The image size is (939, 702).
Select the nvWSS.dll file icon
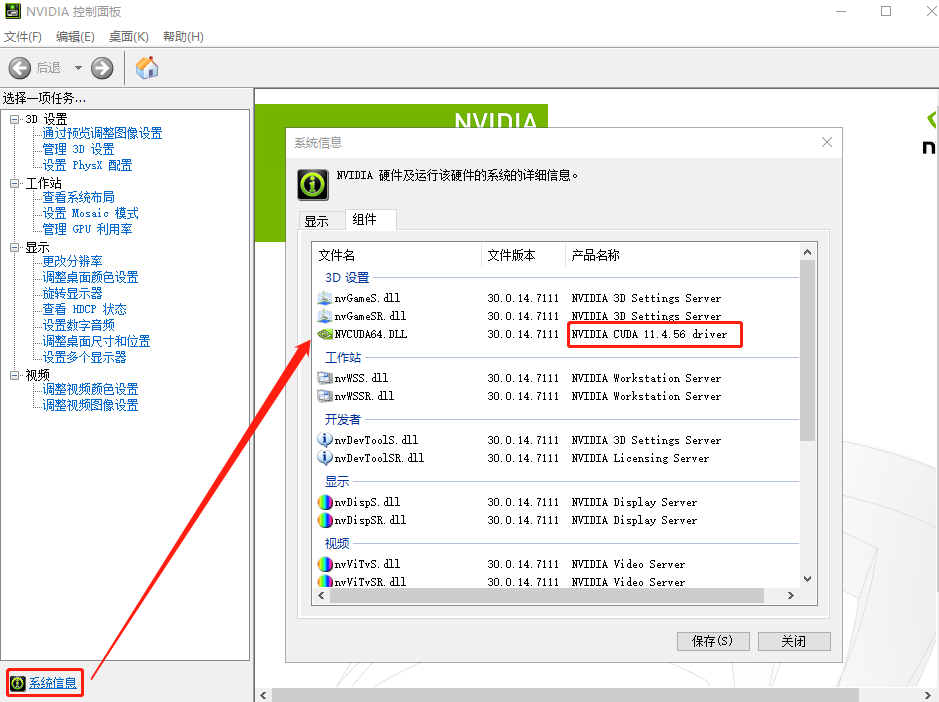pos(325,378)
